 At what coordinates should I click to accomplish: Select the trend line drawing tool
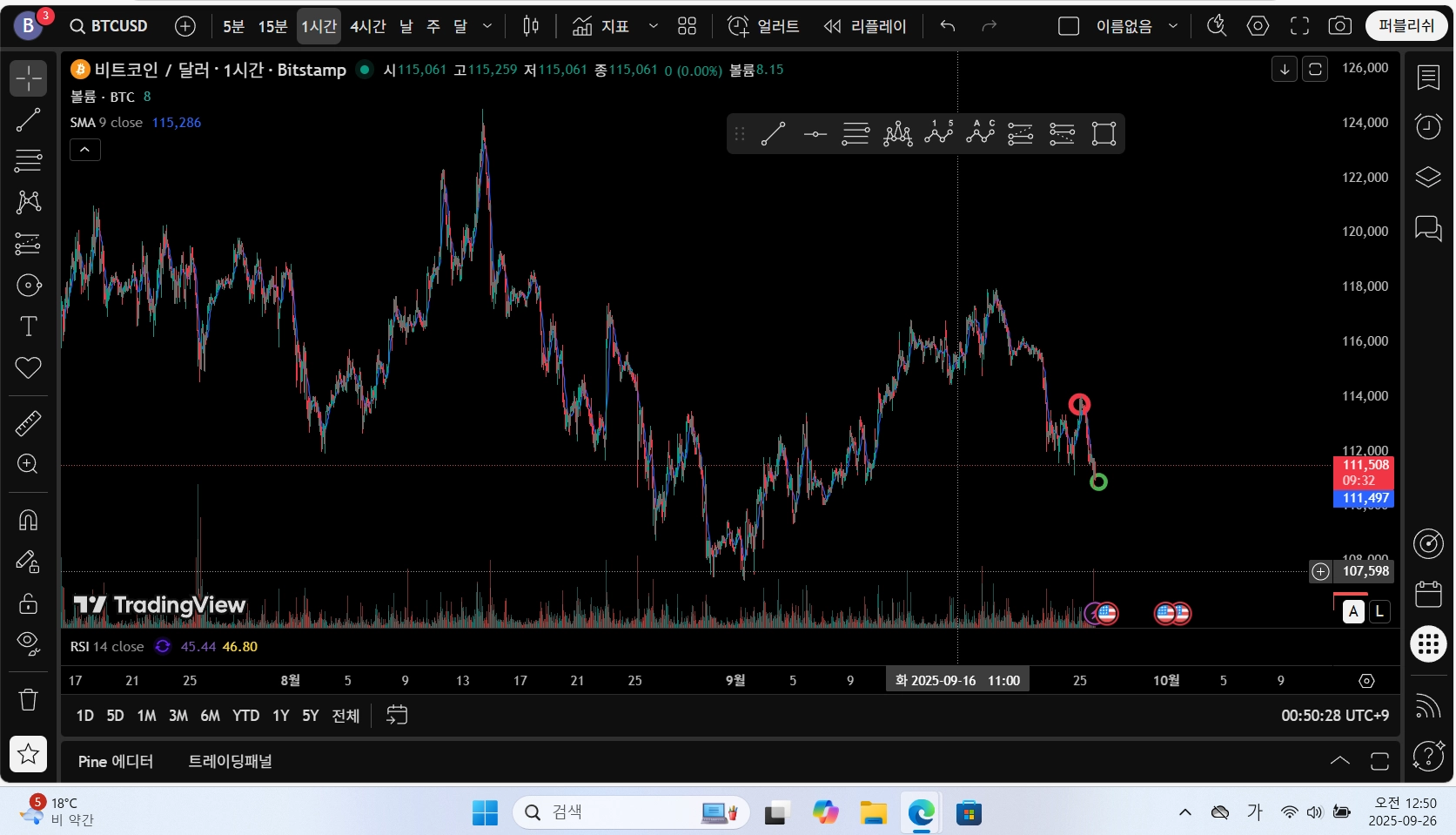[28, 119]
